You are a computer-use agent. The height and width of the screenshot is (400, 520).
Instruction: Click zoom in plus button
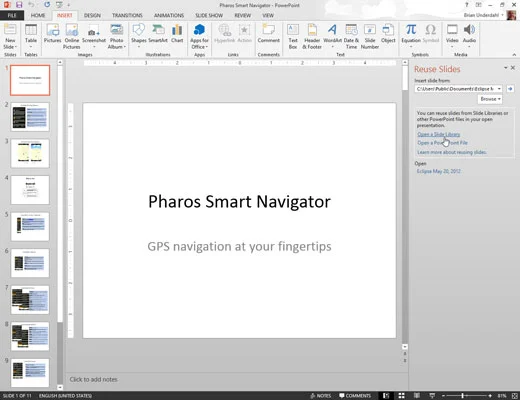pos(490,396)
